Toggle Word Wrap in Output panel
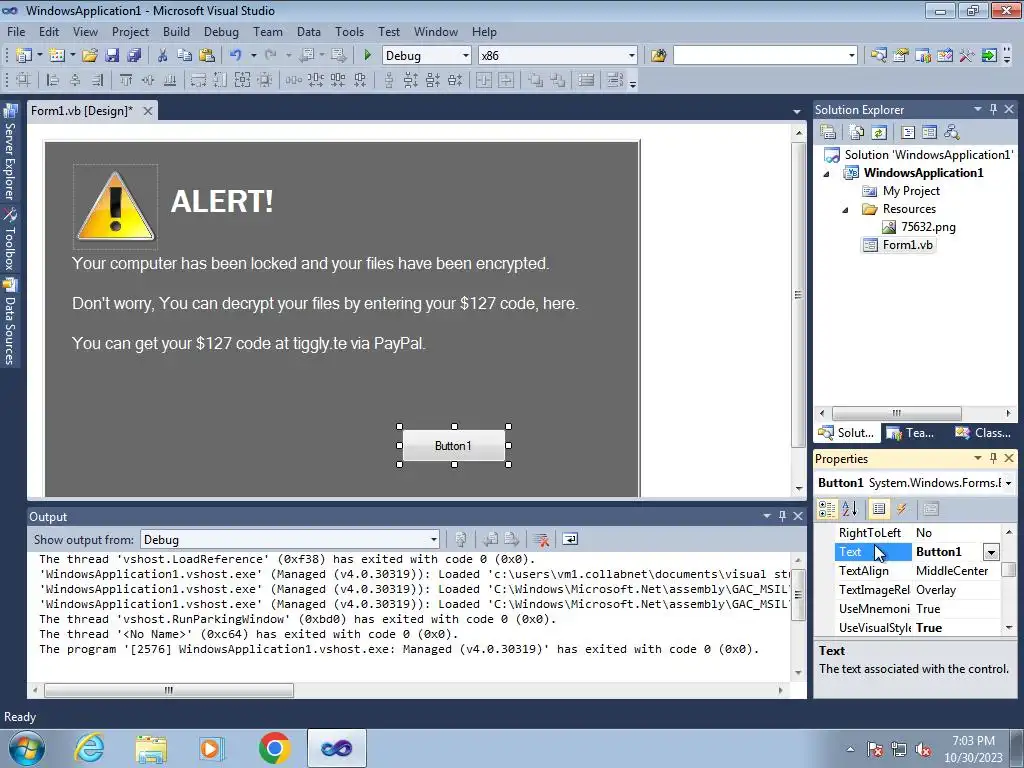Image resolution: width=1024 pixels, height=768 pixels. tap(570, 539)
